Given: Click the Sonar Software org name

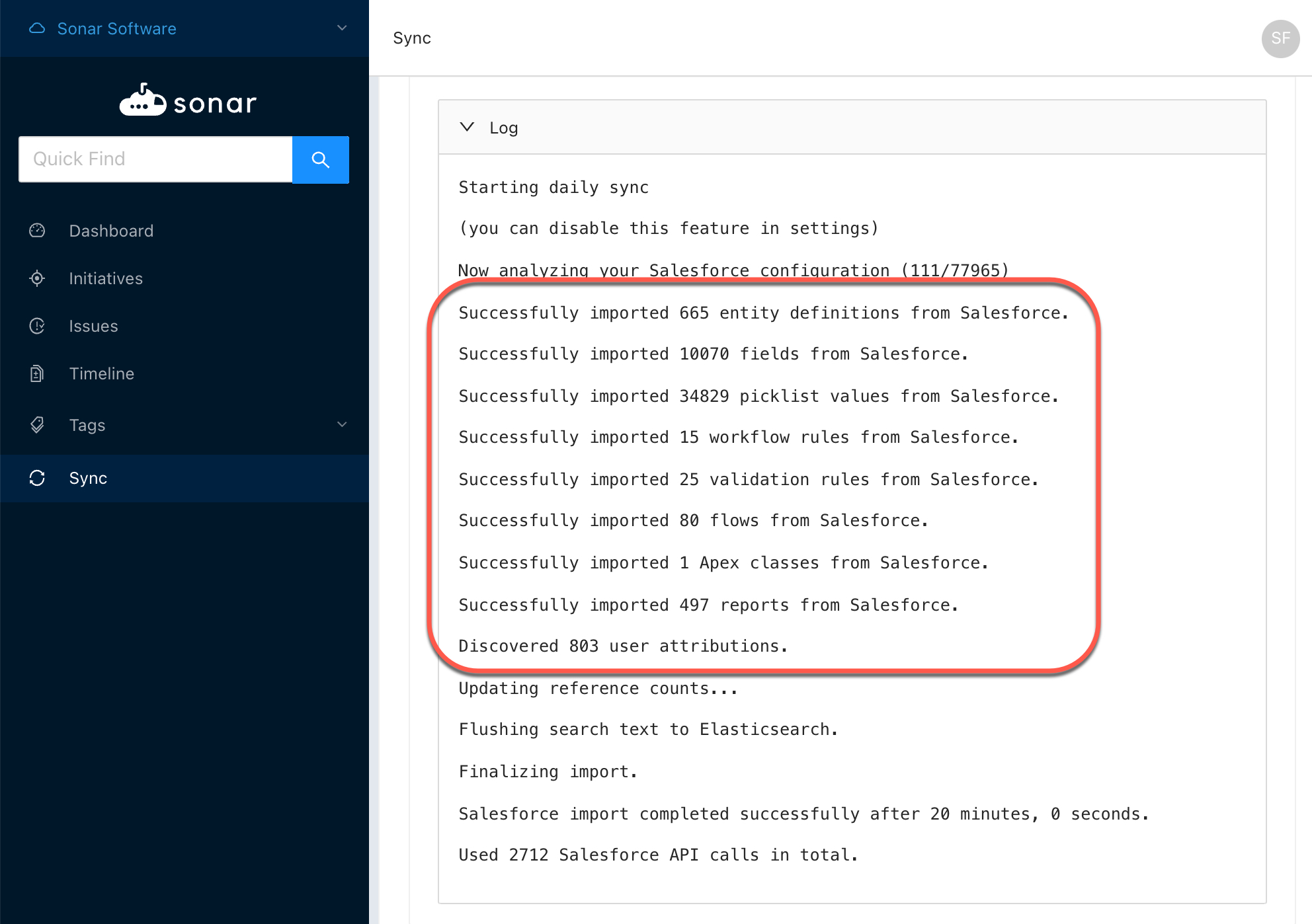Looking at the screenshot, I should point(117,28).
